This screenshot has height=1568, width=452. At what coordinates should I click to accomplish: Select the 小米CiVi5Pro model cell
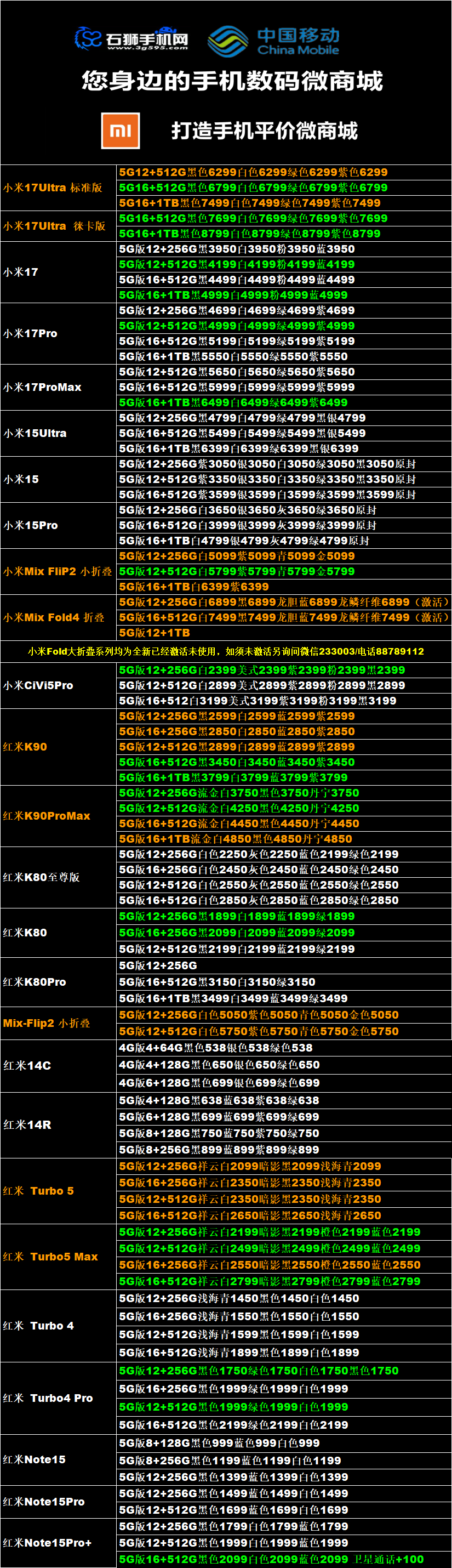point(38,685)
